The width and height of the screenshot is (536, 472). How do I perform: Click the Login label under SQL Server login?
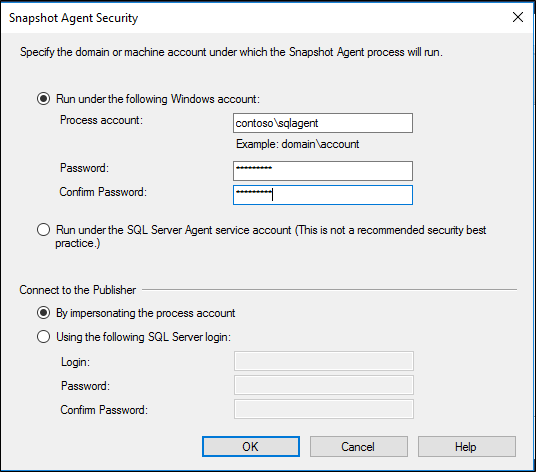coord(75,362)
